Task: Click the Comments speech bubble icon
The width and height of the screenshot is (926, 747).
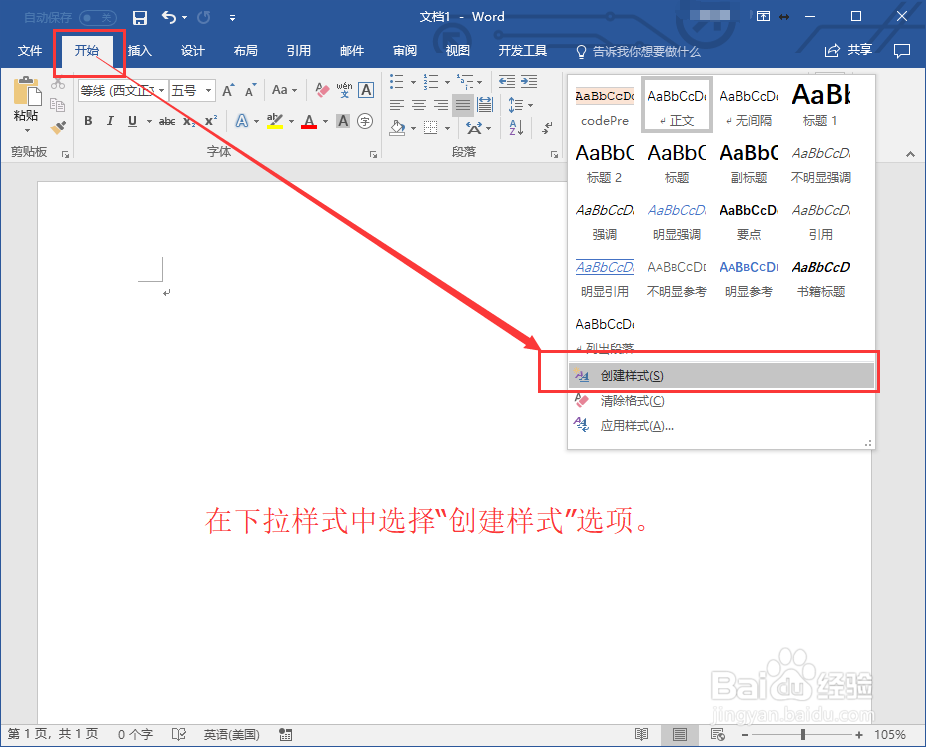Action: click(902, 51)
